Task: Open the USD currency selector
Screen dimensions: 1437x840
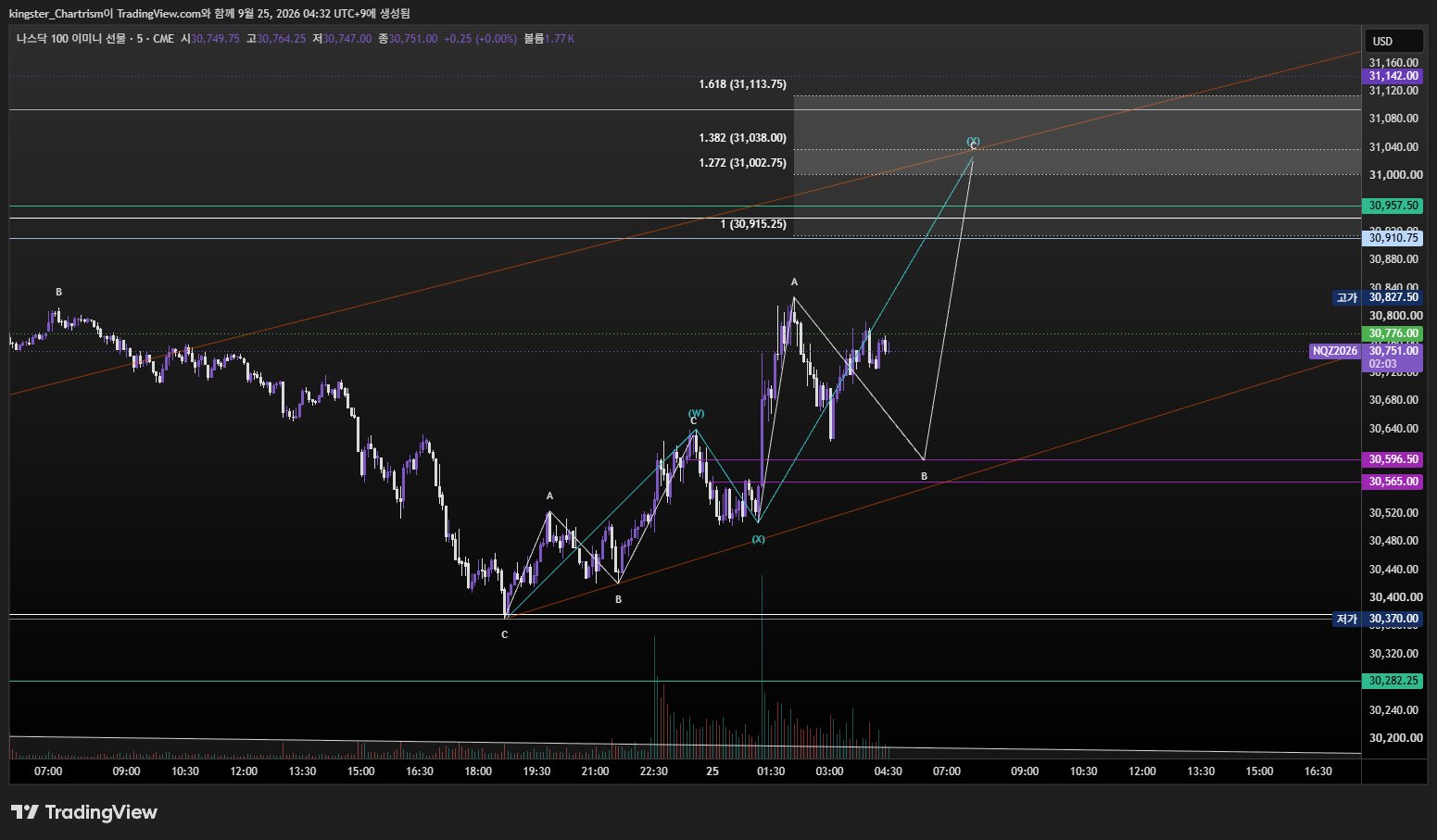Action: coord(1393,41)
